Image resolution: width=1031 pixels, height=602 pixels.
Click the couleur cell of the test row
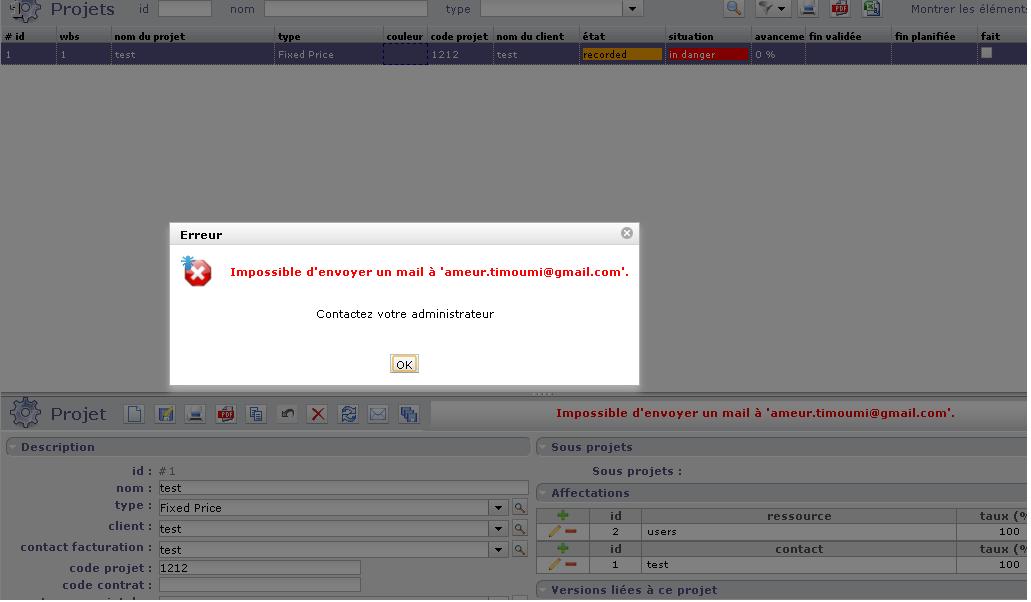pos(405,55)
